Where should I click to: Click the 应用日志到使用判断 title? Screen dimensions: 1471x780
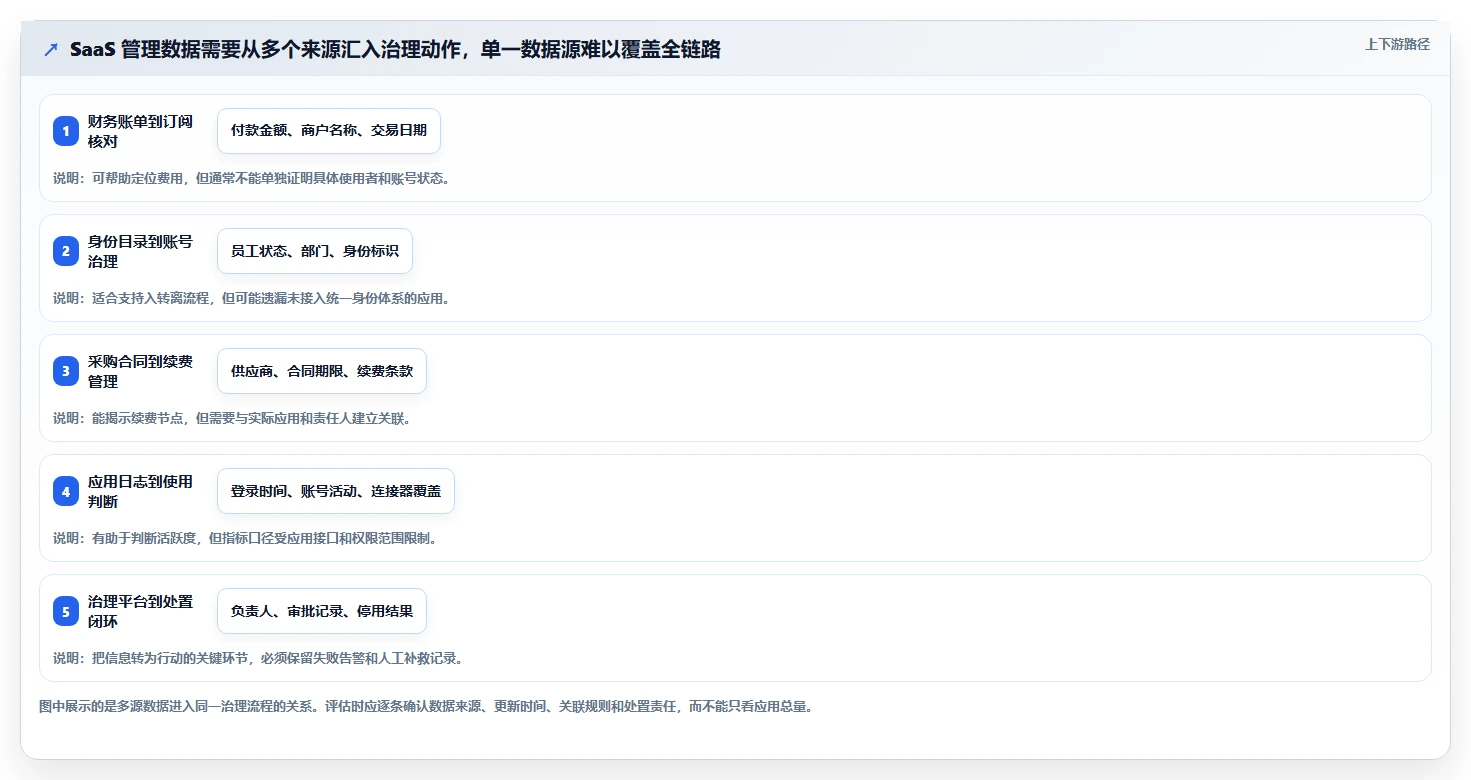pyautogui.click(x=140, y=491)
